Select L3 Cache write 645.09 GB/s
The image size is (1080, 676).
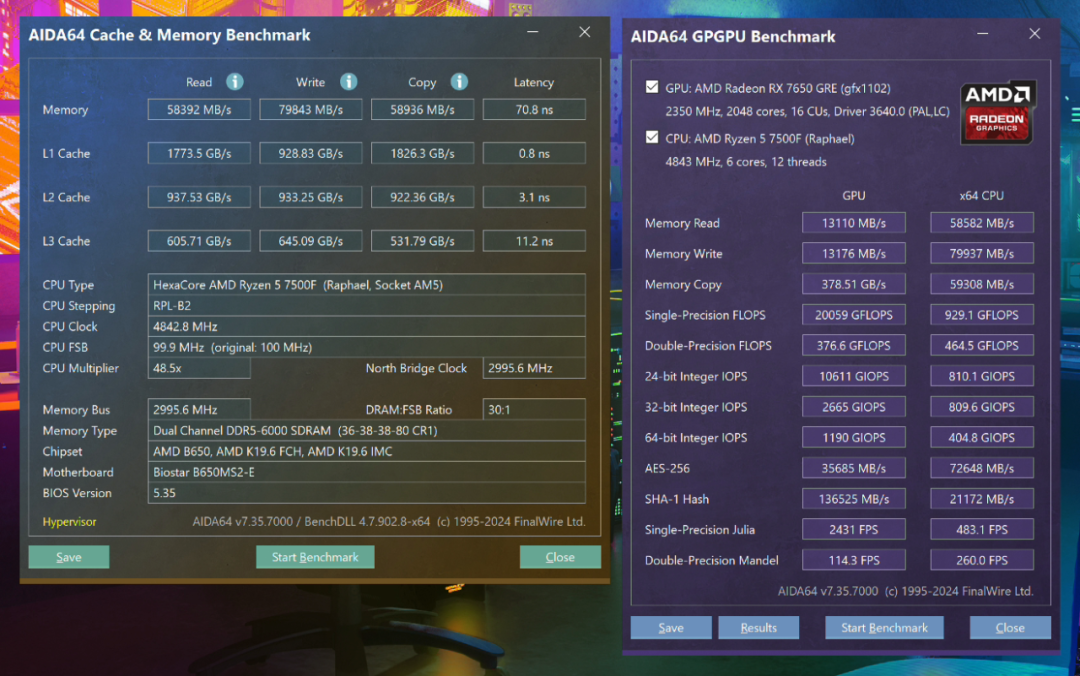[x=311, y=241]
